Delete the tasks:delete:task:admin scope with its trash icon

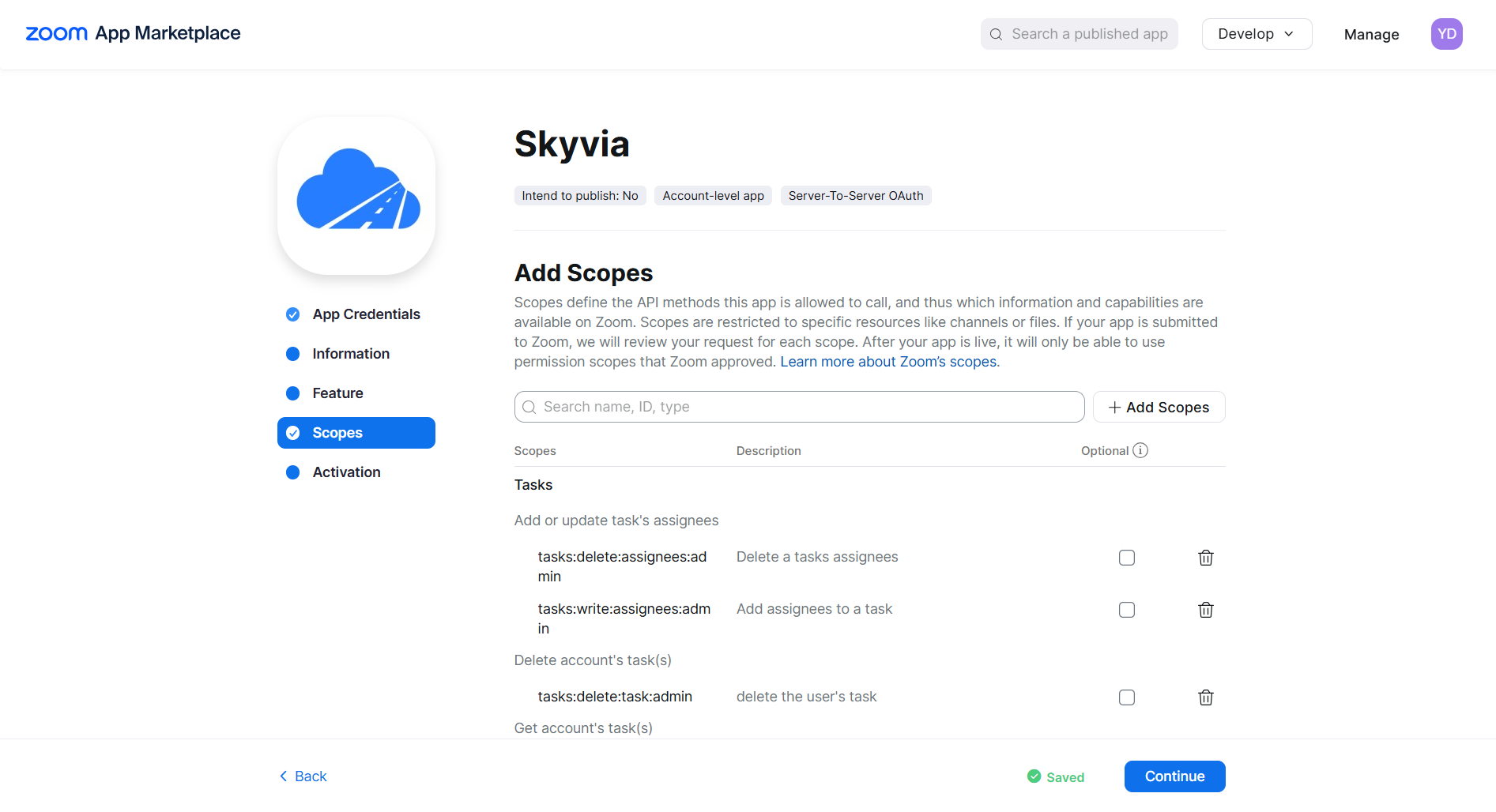1205,697
